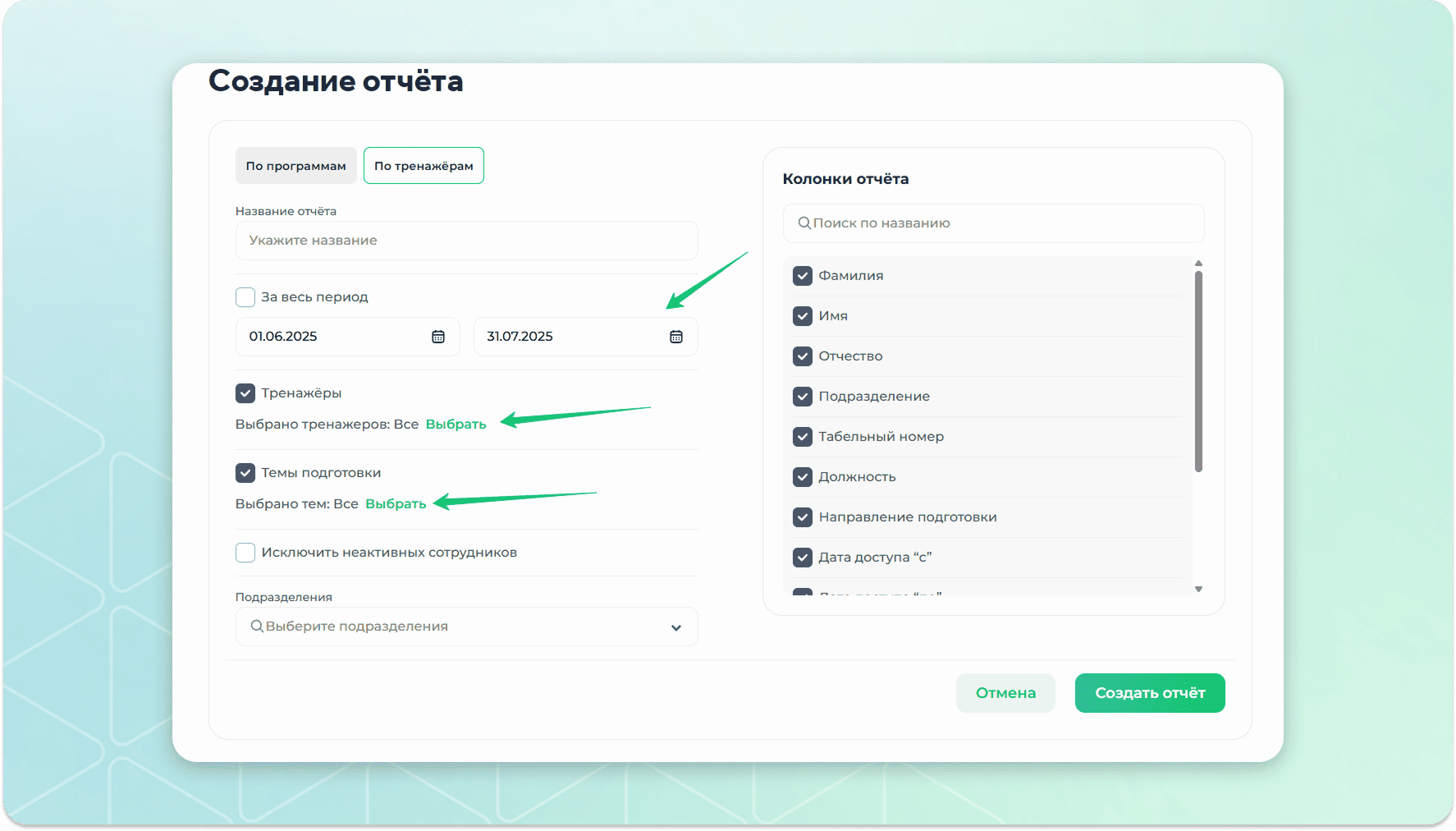Enable the За весь период checkbox
This screenshot has width=1456, height=831.
coord(245,297)
